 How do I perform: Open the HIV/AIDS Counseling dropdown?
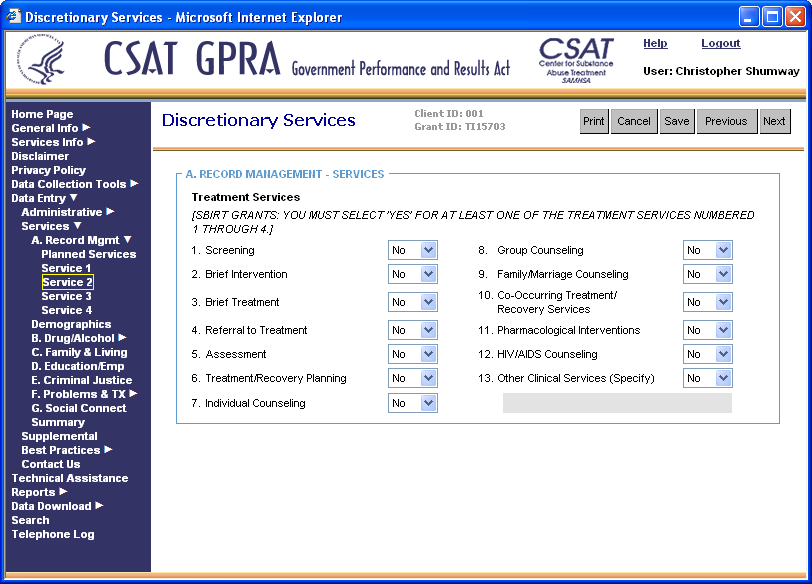[x=707, y=354]
